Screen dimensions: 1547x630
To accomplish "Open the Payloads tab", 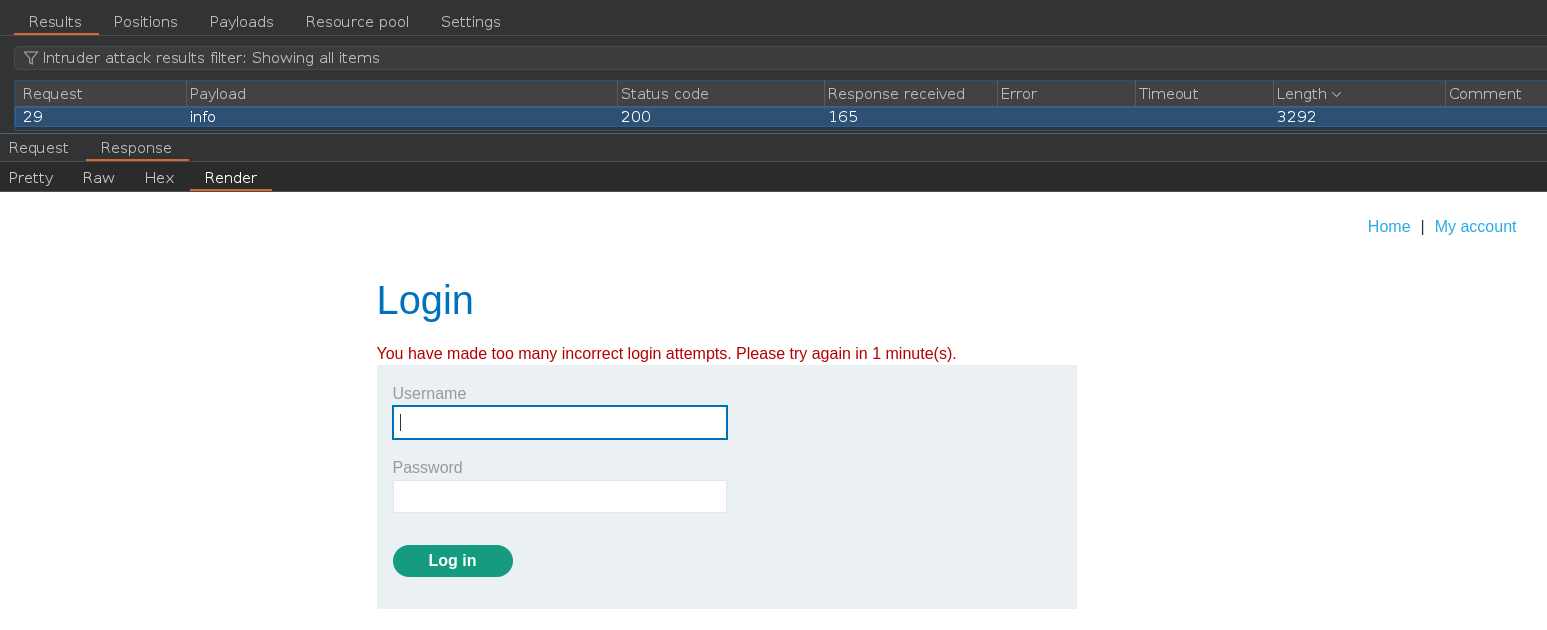I will point(241,22).
